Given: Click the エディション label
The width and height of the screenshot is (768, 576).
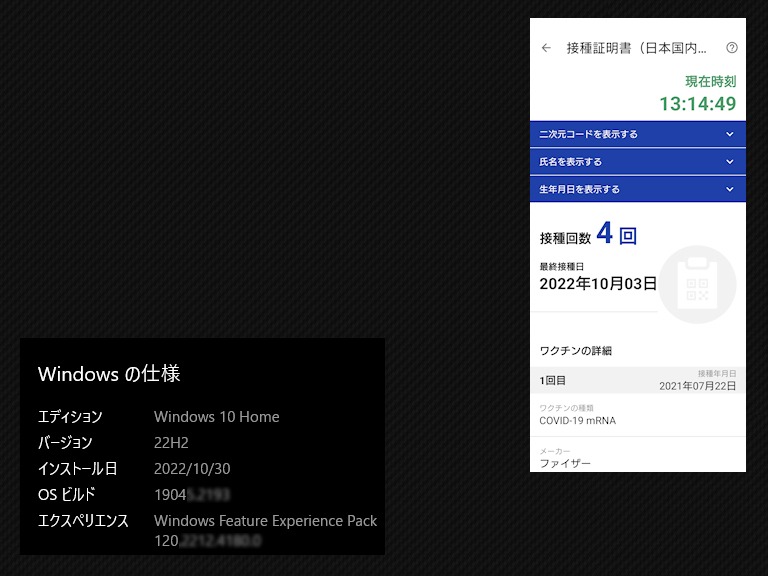Looking at the screenshot, I should 70,417.
